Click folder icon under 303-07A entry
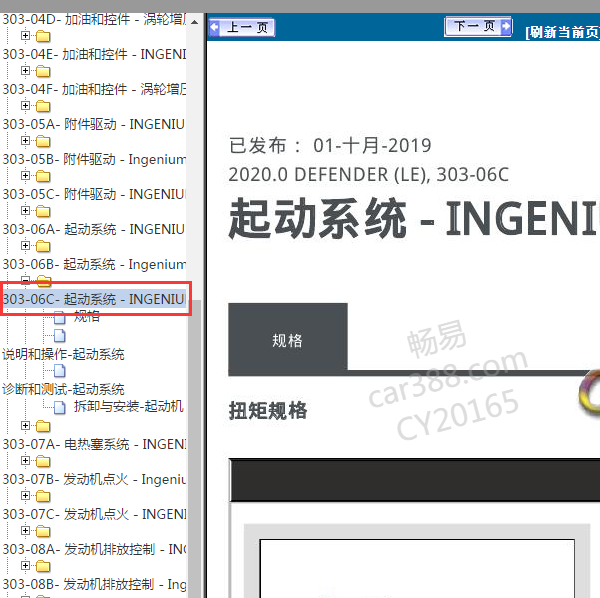Image resolution: width=600 pixels, height=598 pixels. (43, 461)
